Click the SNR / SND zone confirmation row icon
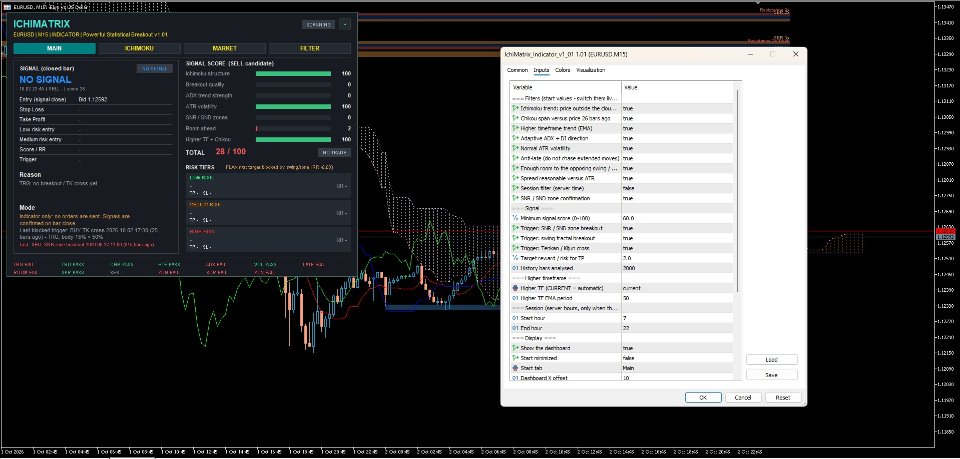This screenshot has height=459, width=960. pos(516,198)
